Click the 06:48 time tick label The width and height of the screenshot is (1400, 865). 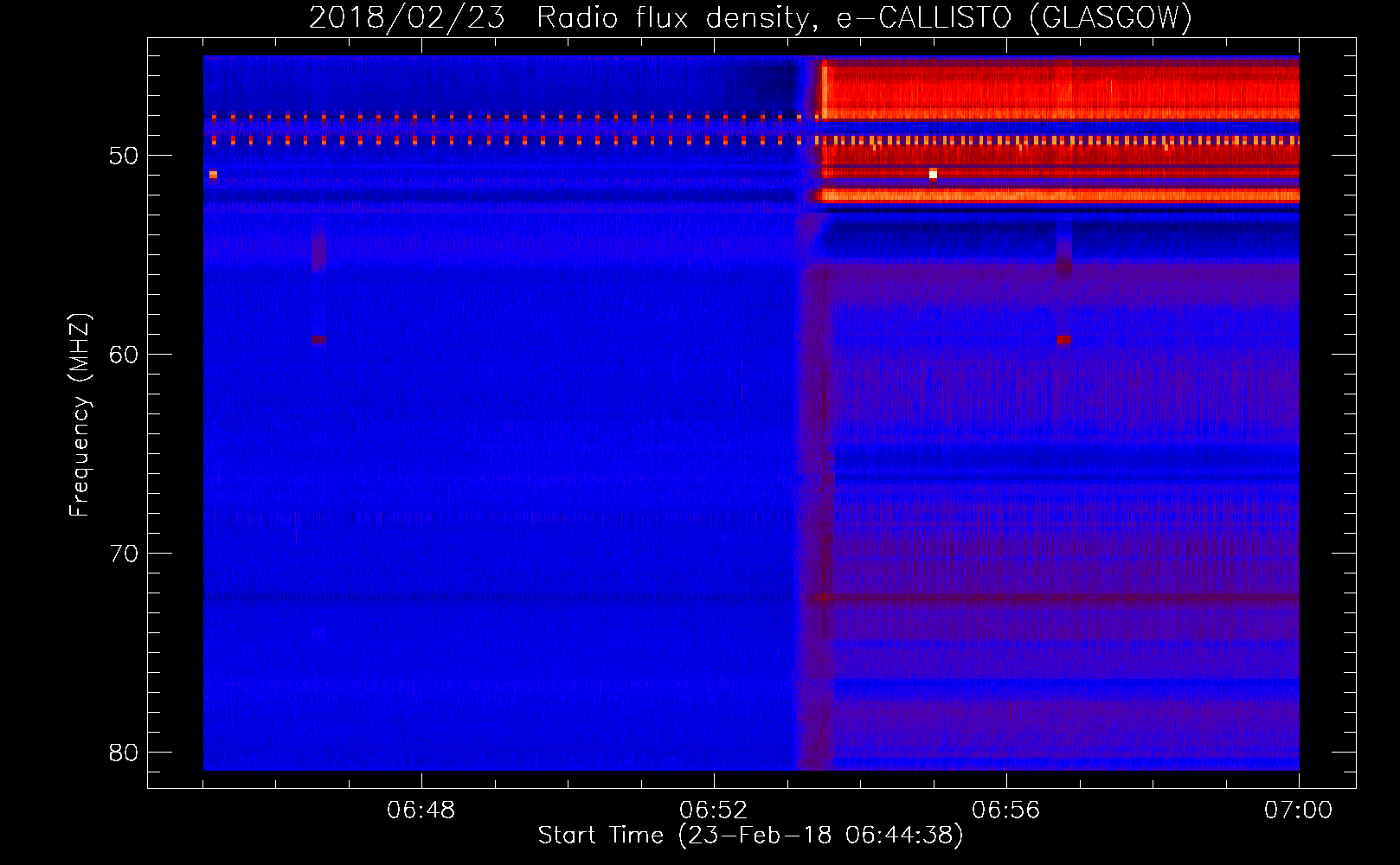[421, 811]
